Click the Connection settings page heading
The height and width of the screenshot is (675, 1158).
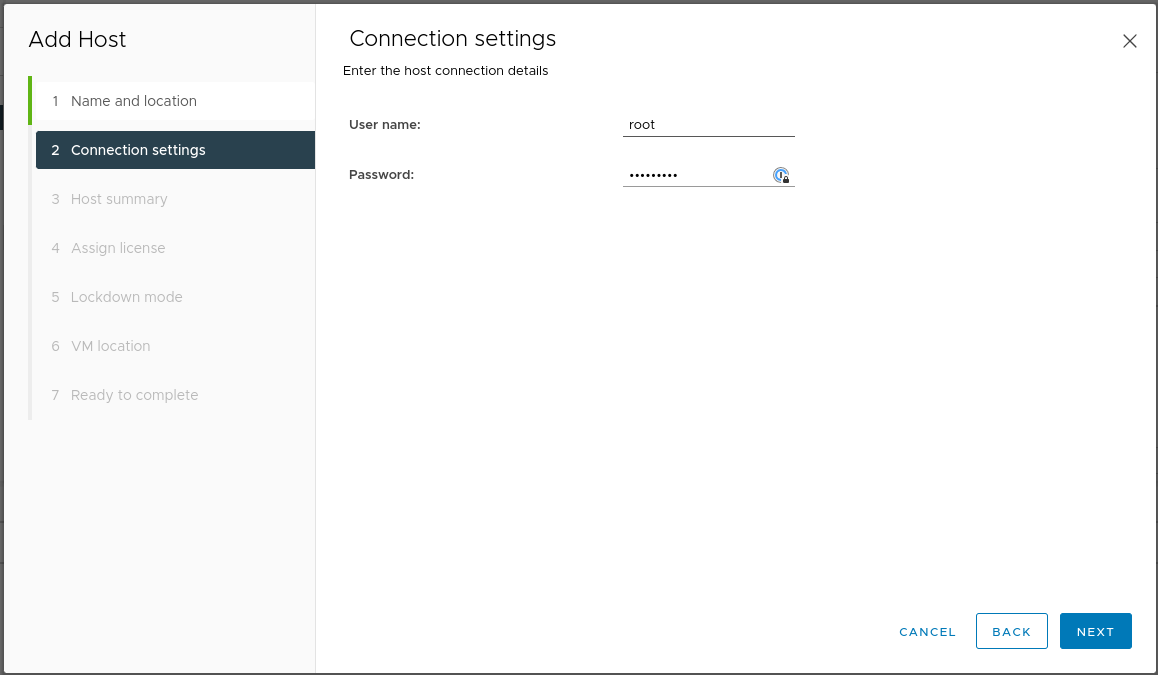(452, 39)
